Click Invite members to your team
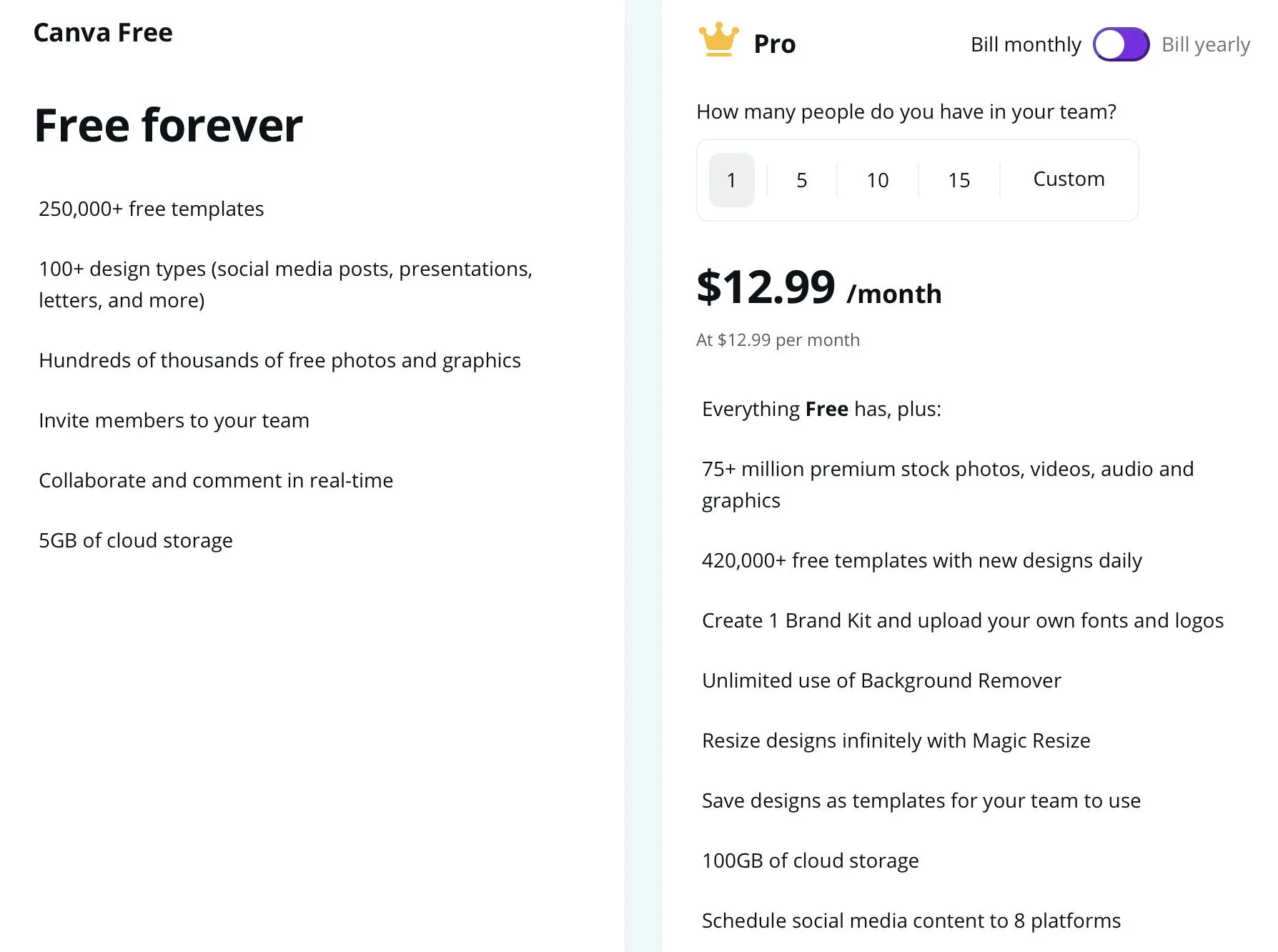 [x=174, y=420]
